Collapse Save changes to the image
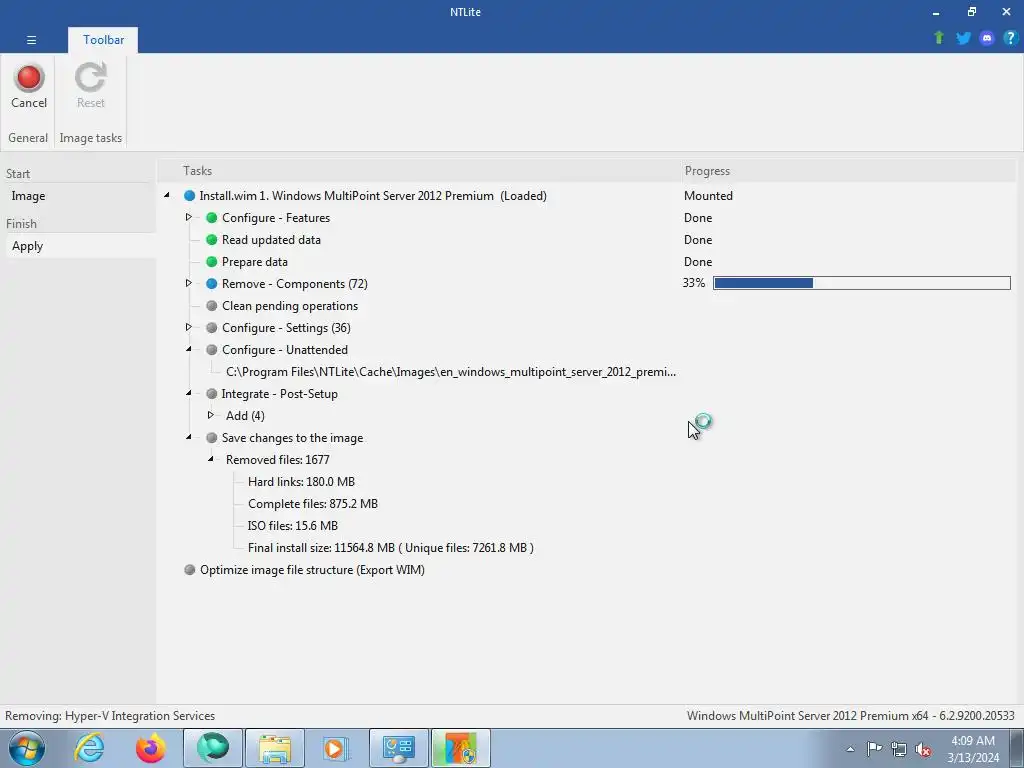This screenshot has height=768, width=1024. (189, 437)
